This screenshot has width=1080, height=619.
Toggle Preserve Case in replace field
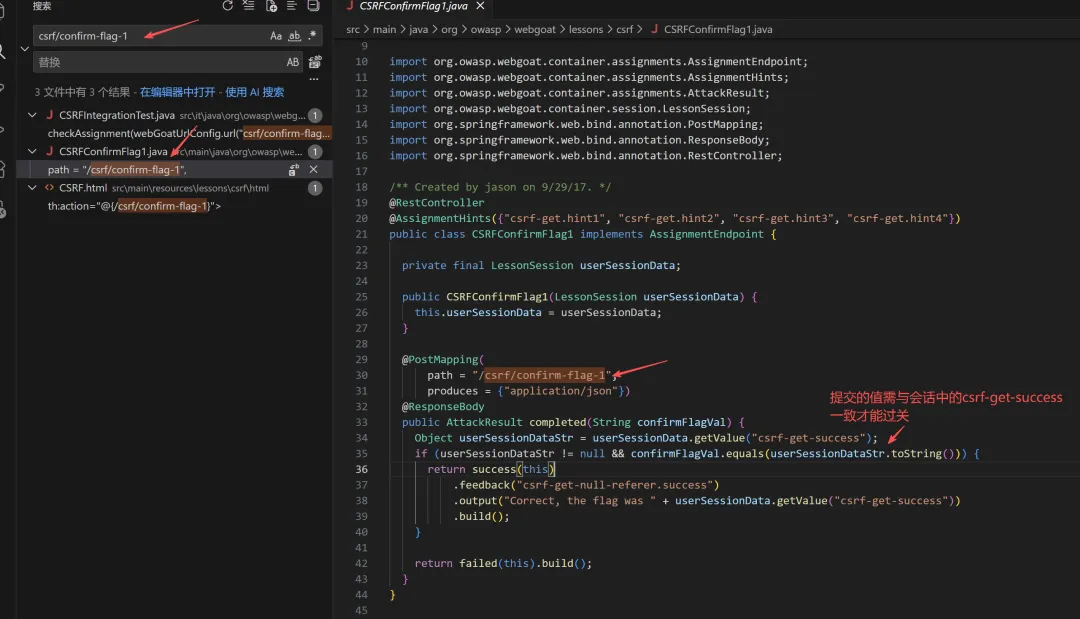(293, 62)
